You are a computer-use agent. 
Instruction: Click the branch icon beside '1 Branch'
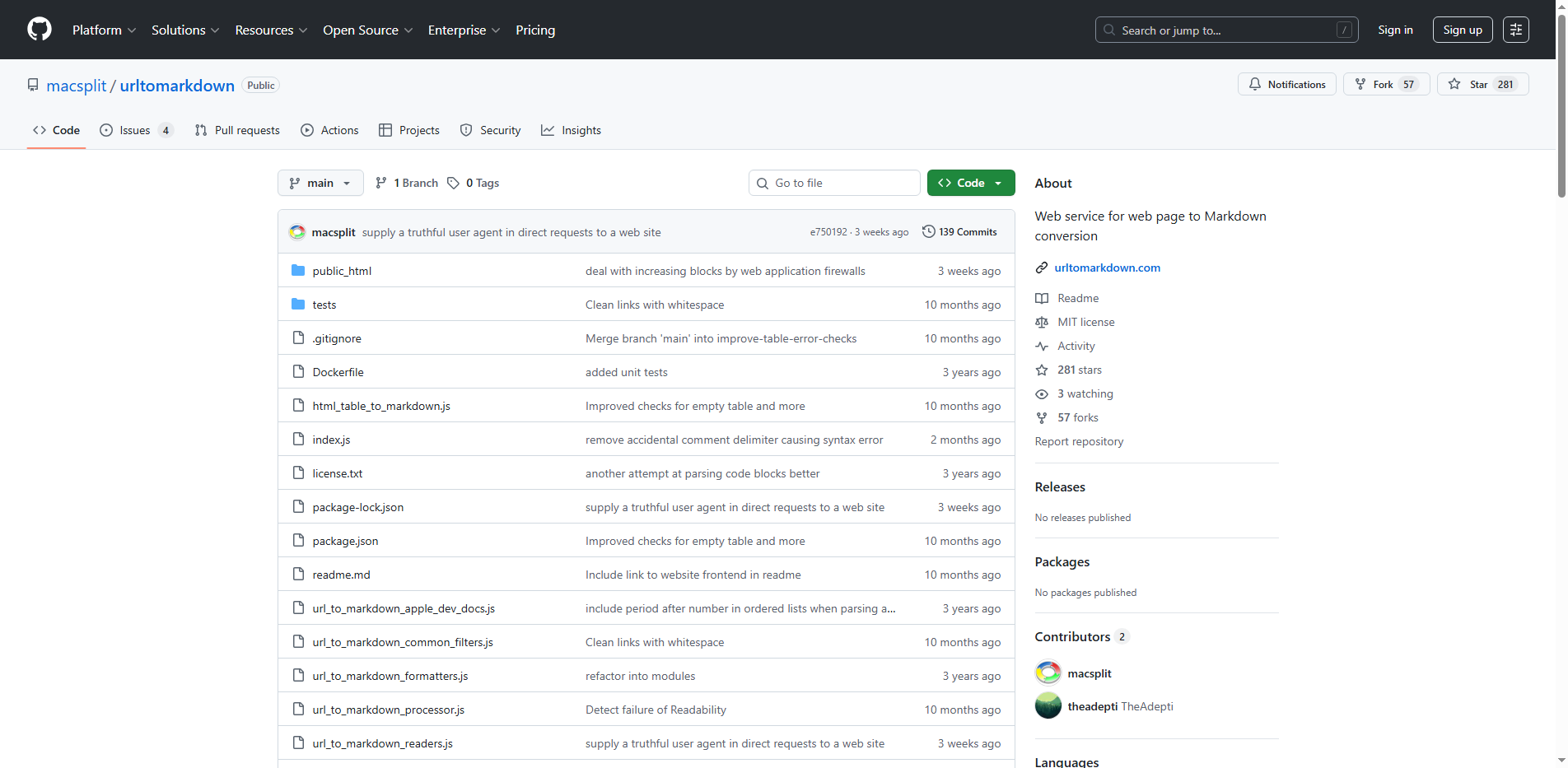(381, 183)
